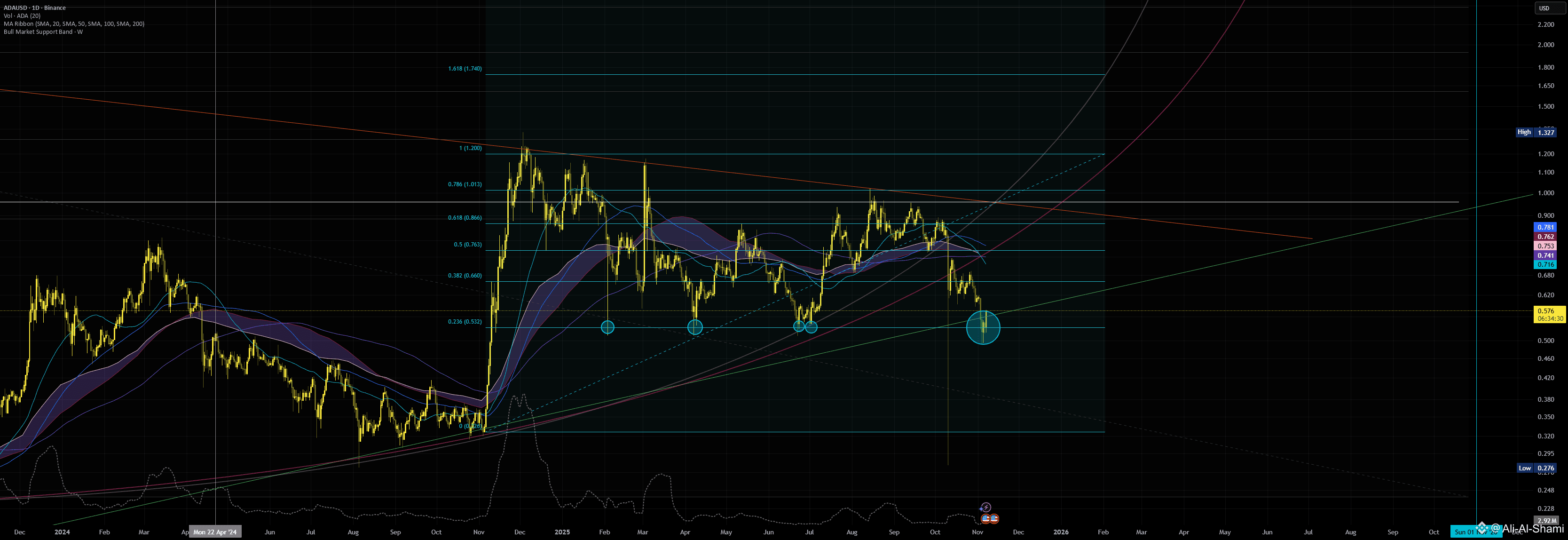Select the Bull Market Support Band legend
This screenshot has width=1568, height=540.
[x=43, y=32]
